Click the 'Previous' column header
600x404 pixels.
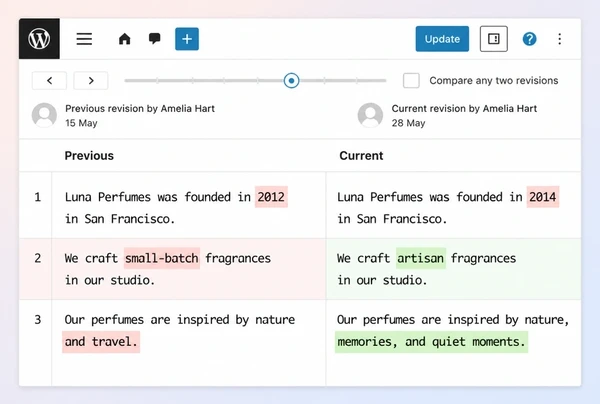coord(89,156)
